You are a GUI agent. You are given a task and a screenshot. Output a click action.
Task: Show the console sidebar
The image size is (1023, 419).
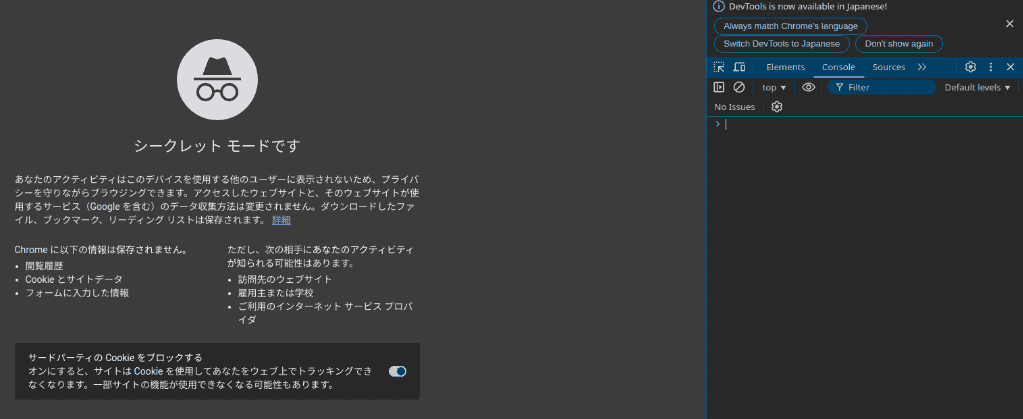click(719, 87)
